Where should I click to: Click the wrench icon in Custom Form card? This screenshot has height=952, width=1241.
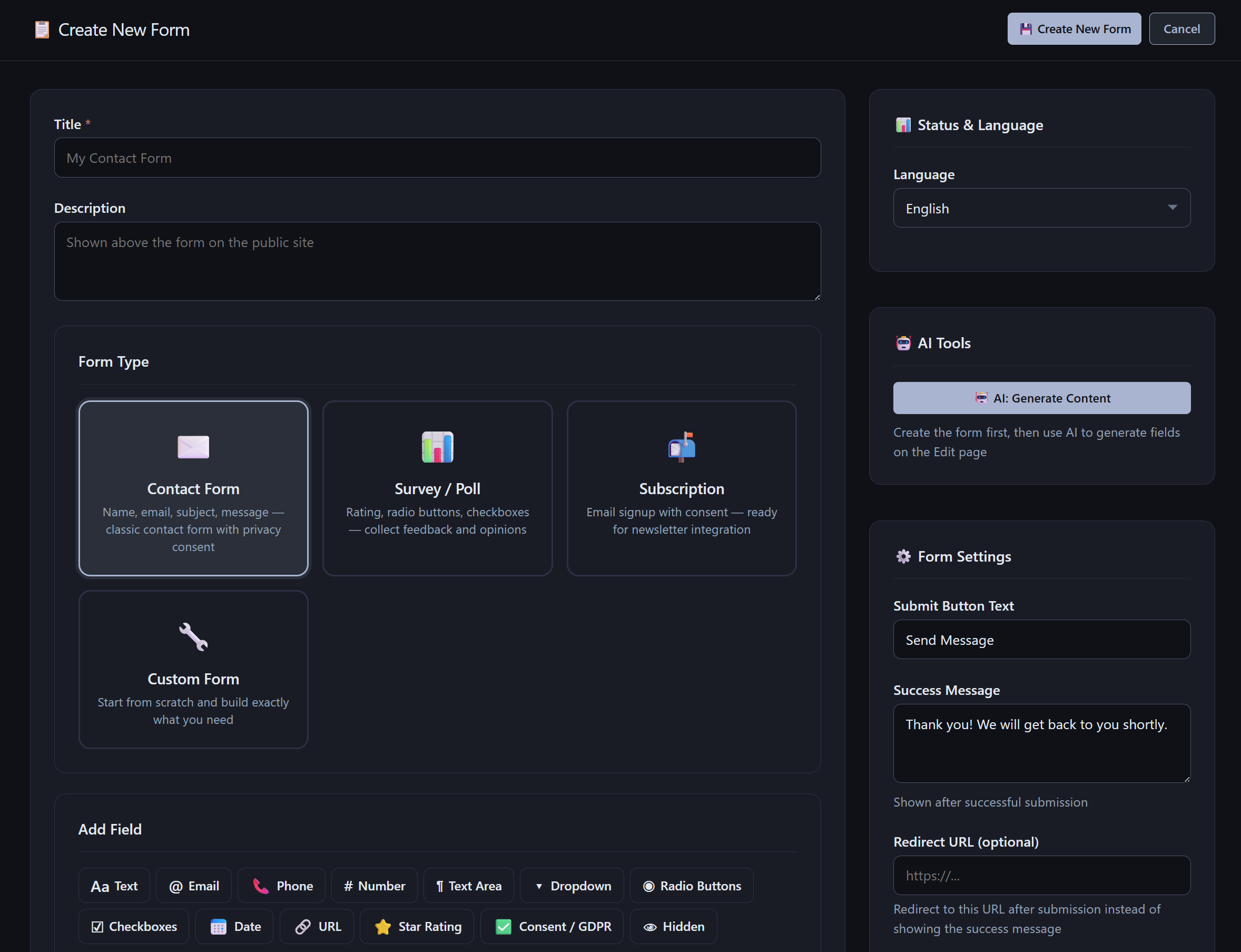click(x=193, y=637)
